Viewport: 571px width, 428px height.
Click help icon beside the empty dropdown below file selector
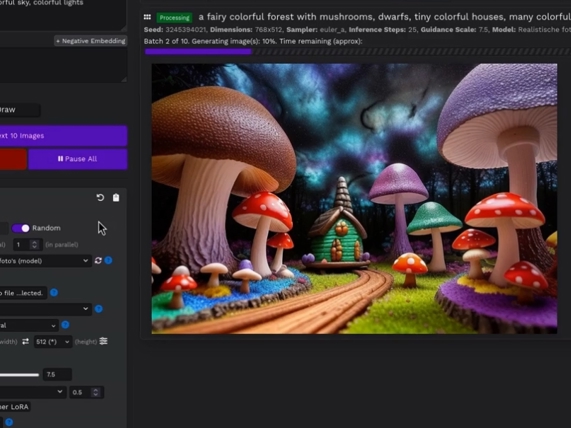click(x=98, y=309)
